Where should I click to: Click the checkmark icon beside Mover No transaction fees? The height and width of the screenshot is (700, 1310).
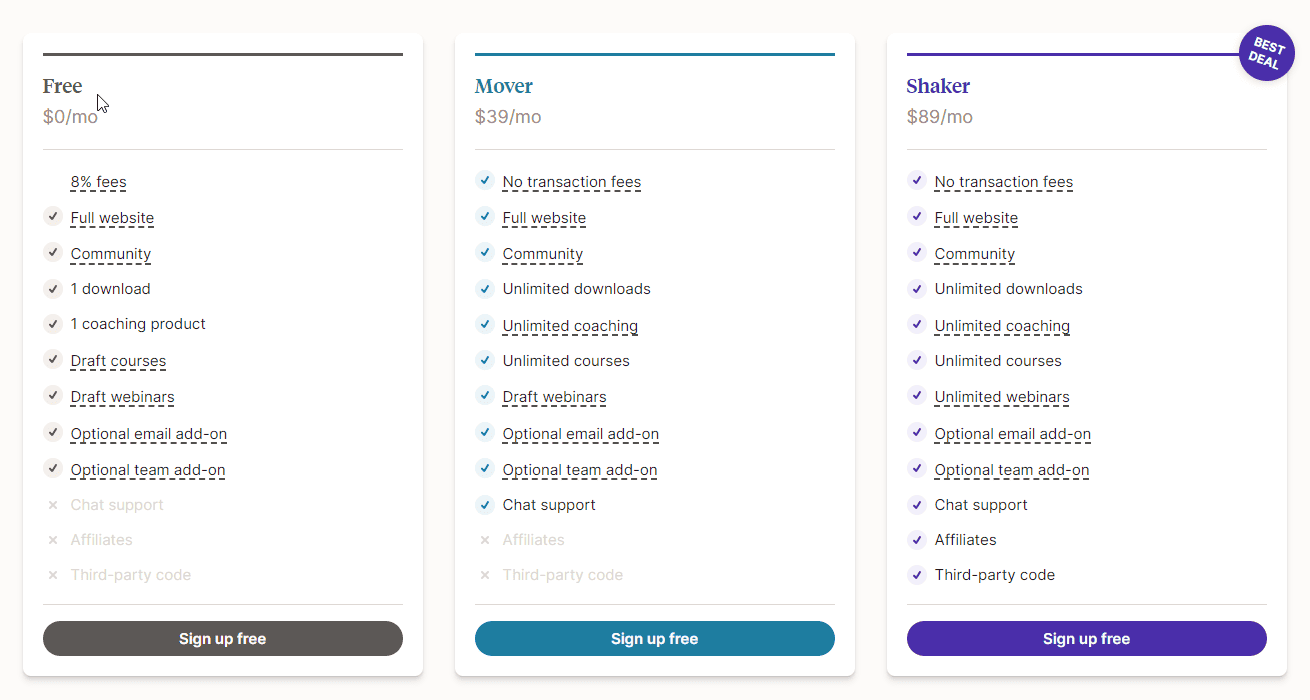tap(485, 181)
